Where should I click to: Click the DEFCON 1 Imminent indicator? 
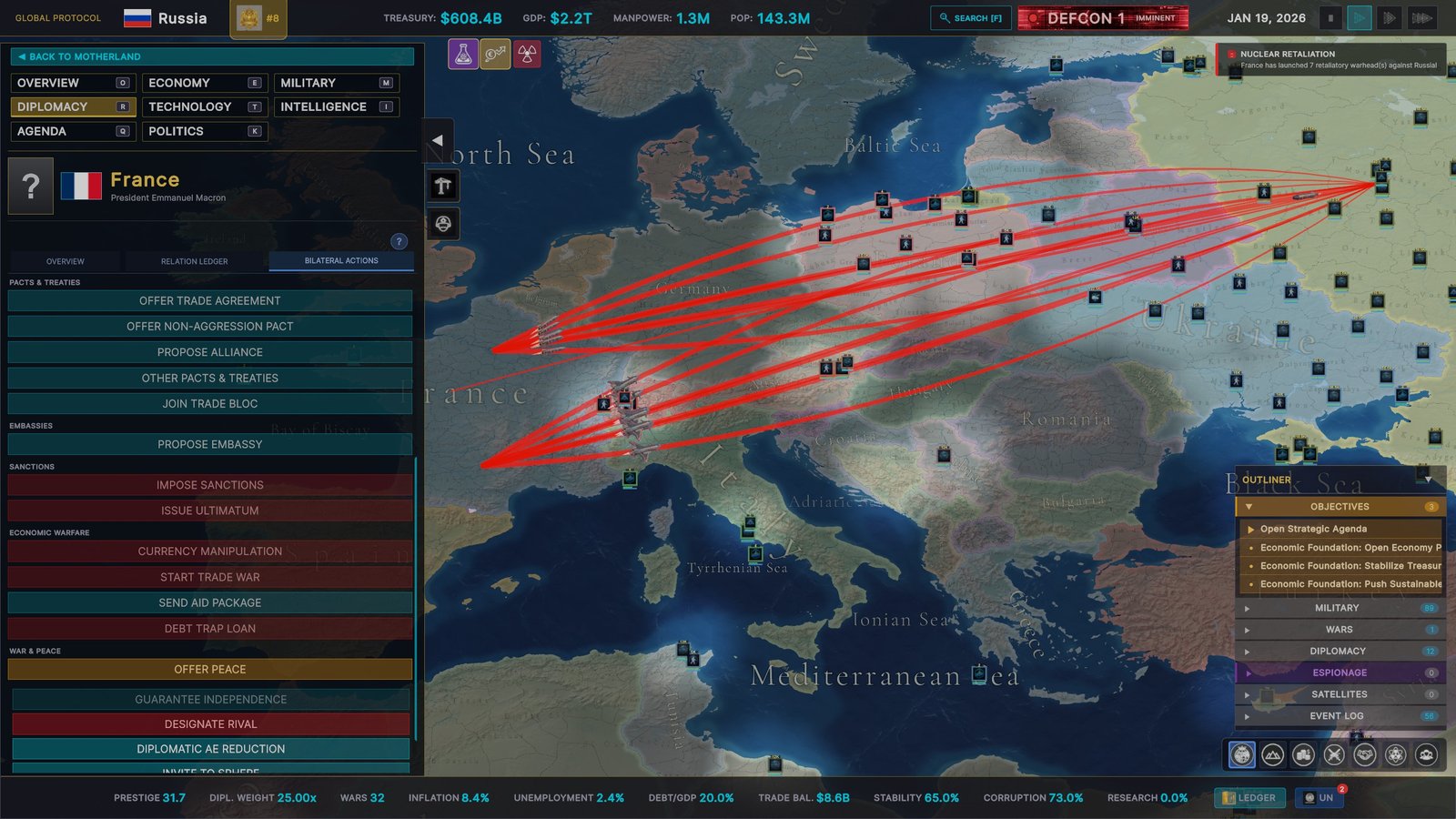pos(1103,18)
